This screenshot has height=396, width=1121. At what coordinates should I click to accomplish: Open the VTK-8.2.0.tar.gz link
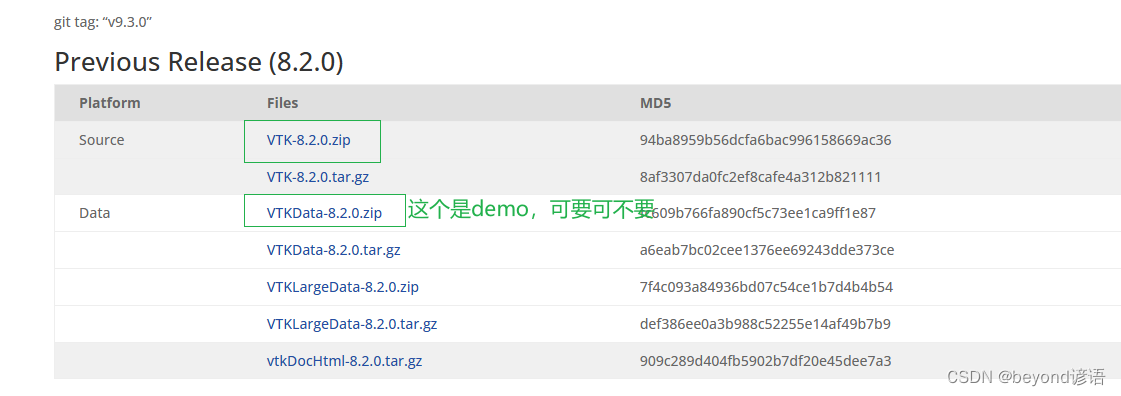(x=318, y=177)
